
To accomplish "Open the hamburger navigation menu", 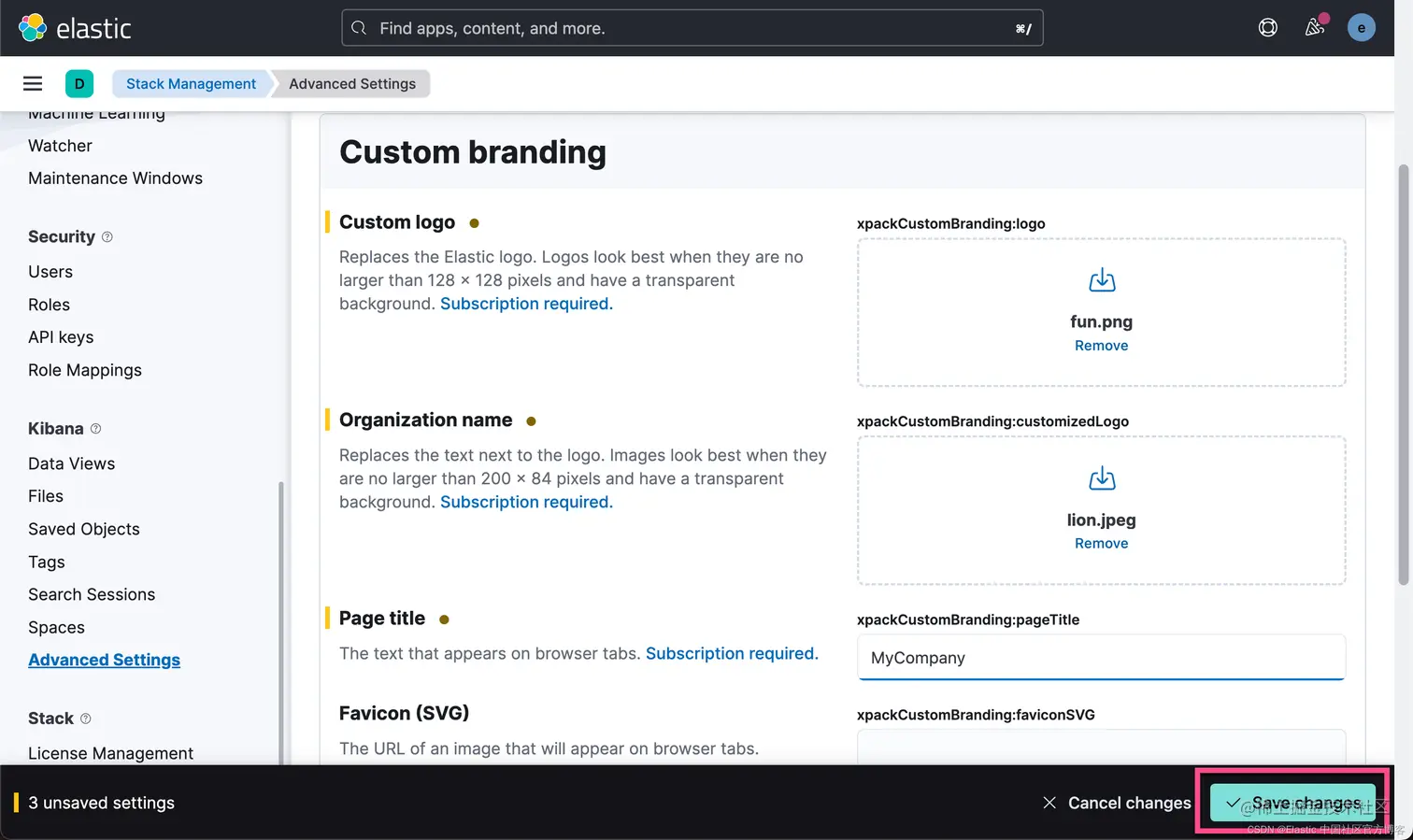I will [33, 83].
